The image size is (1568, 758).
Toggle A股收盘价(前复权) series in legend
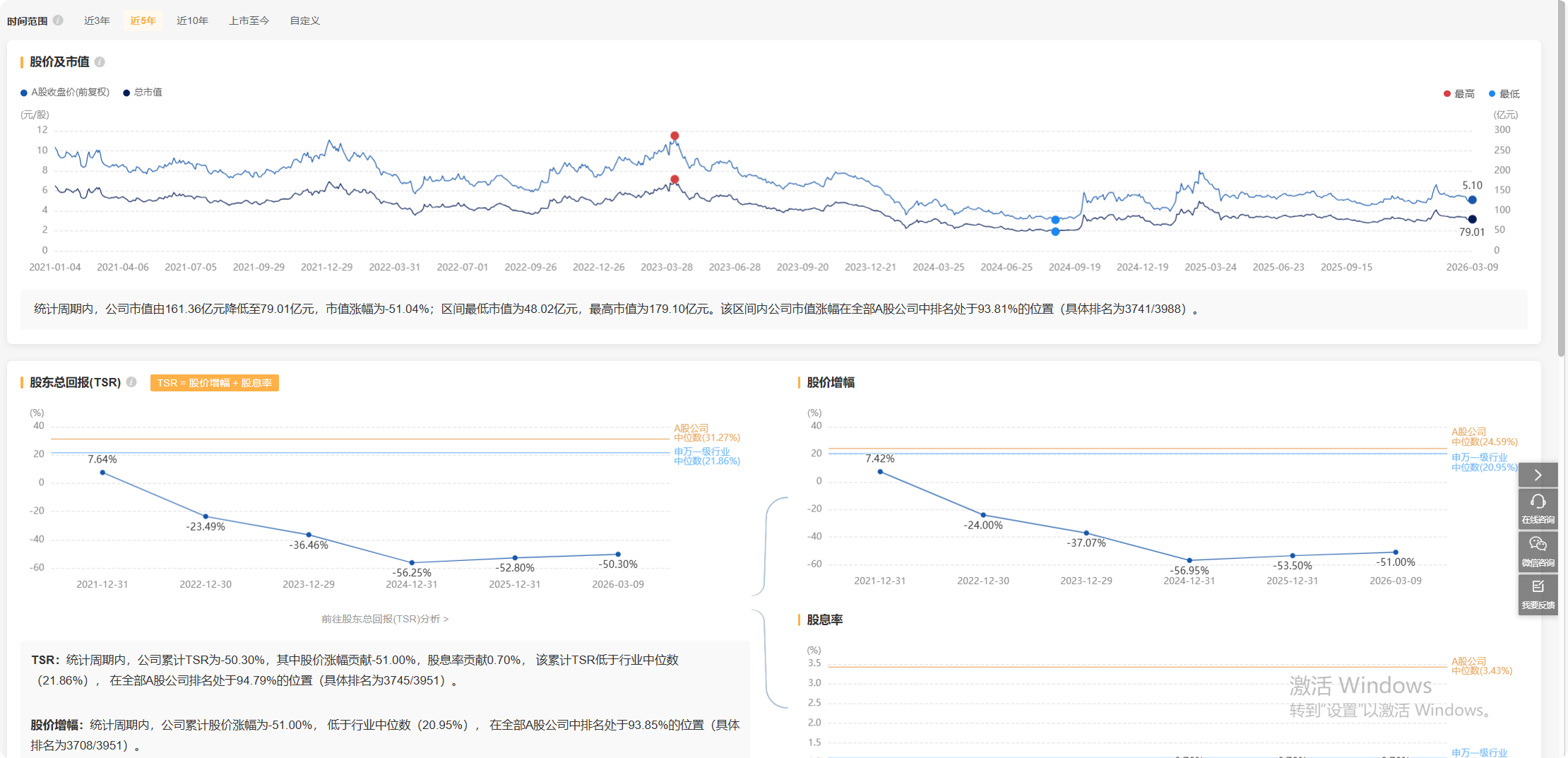tap(65, 93)
